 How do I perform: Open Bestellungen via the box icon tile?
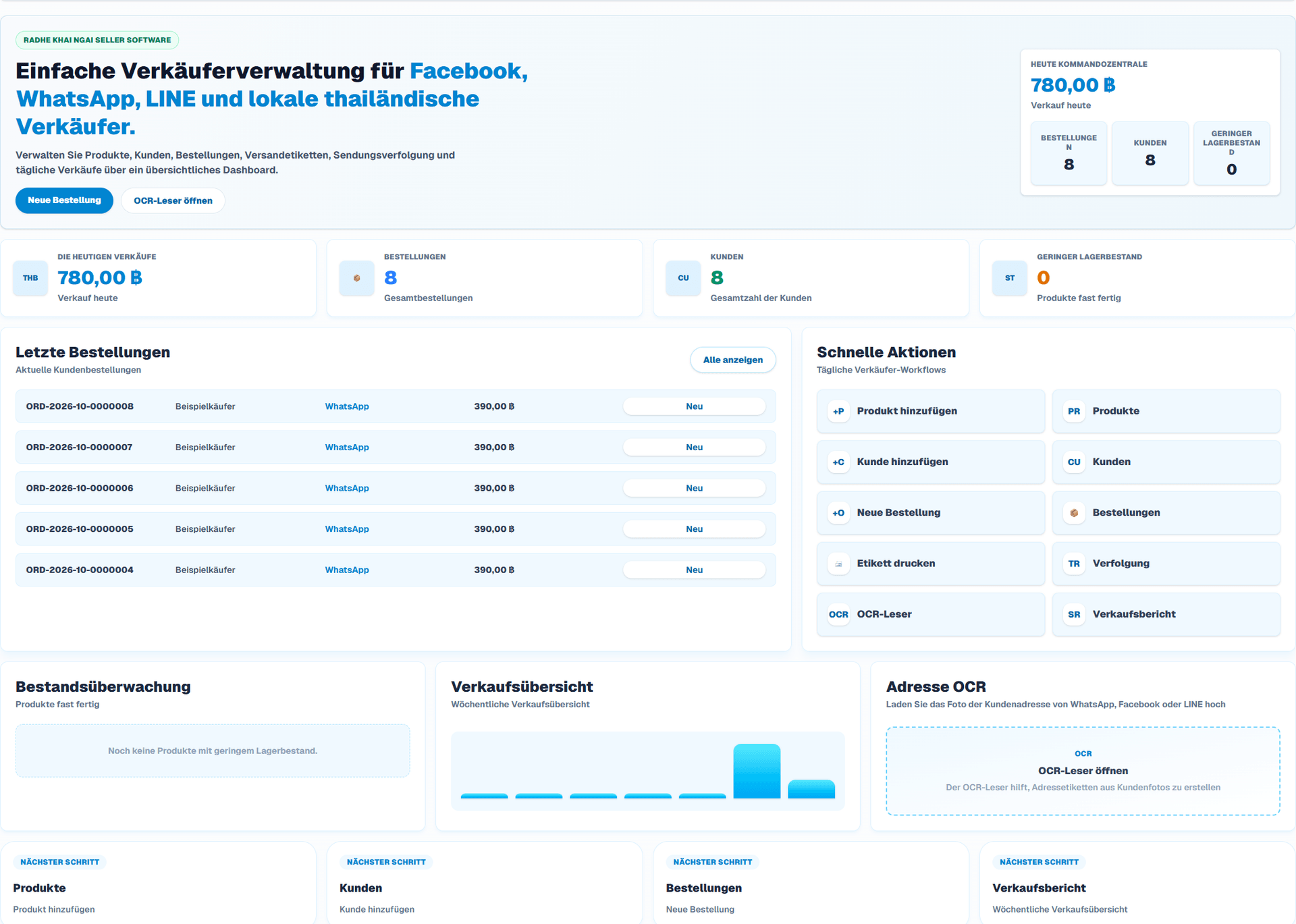point(1074,513)
